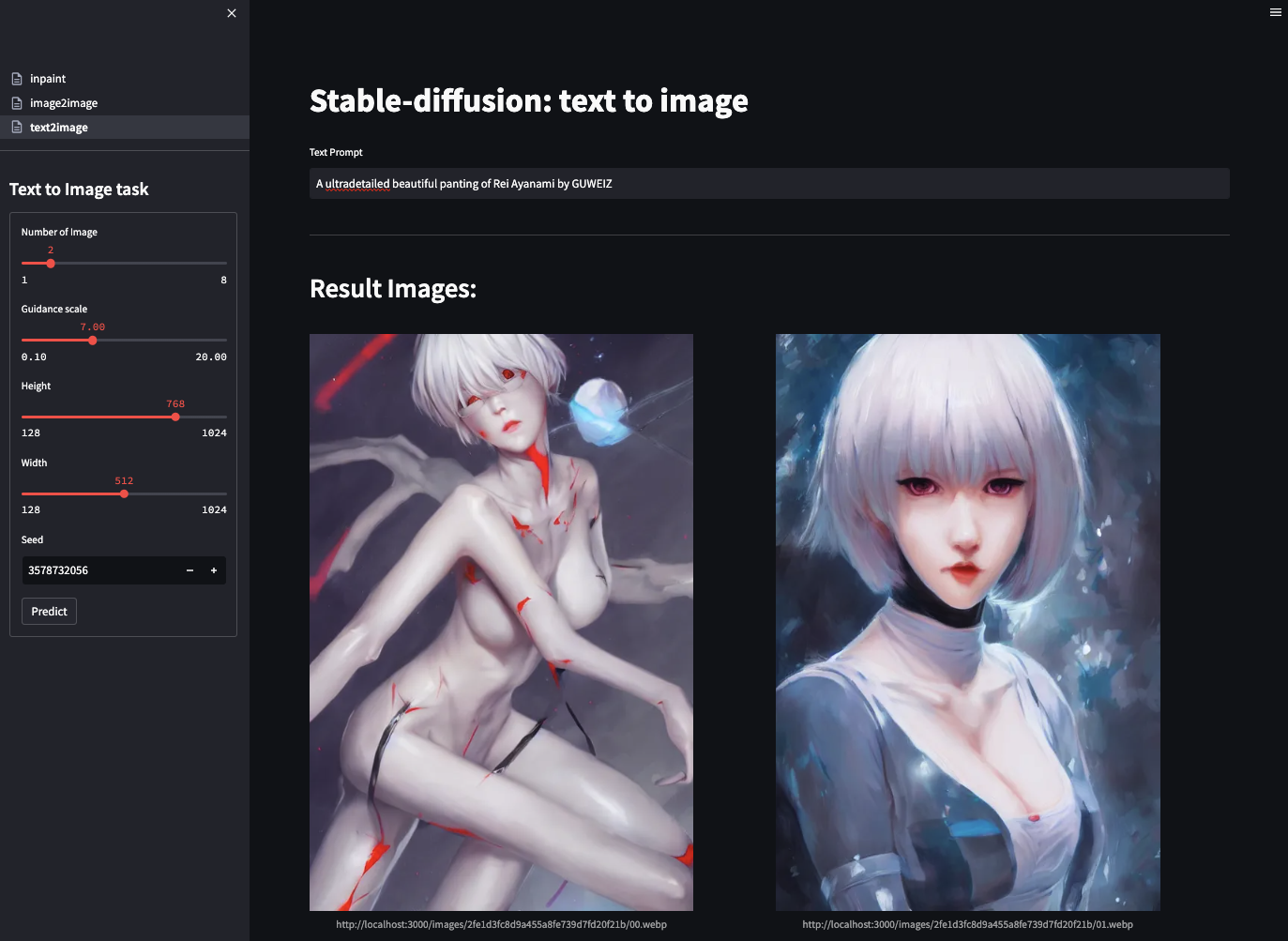Screen dimensions: 1288x941
Task: Click the Stable-diffusion: text to image title
Action: point(529,100)
